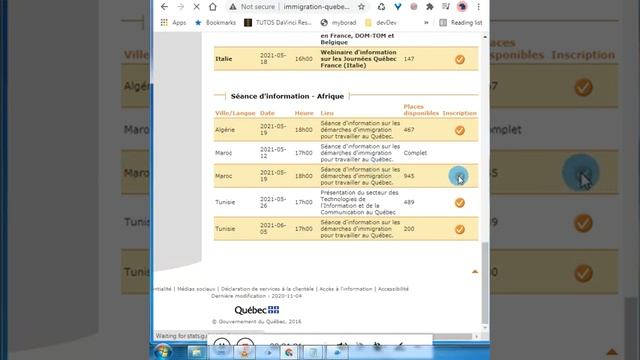Select the 147 places cell for Italie

pos(409,59)
